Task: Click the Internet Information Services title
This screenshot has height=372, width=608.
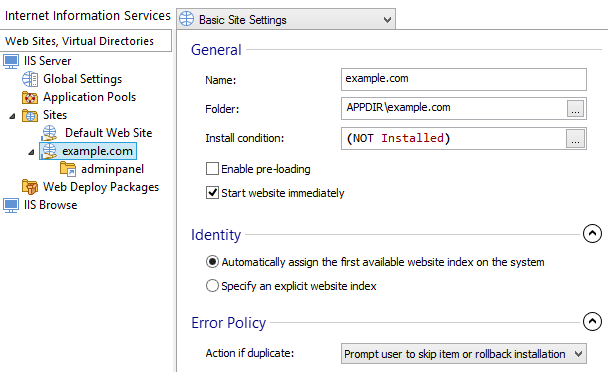Action: pos(88,16)
